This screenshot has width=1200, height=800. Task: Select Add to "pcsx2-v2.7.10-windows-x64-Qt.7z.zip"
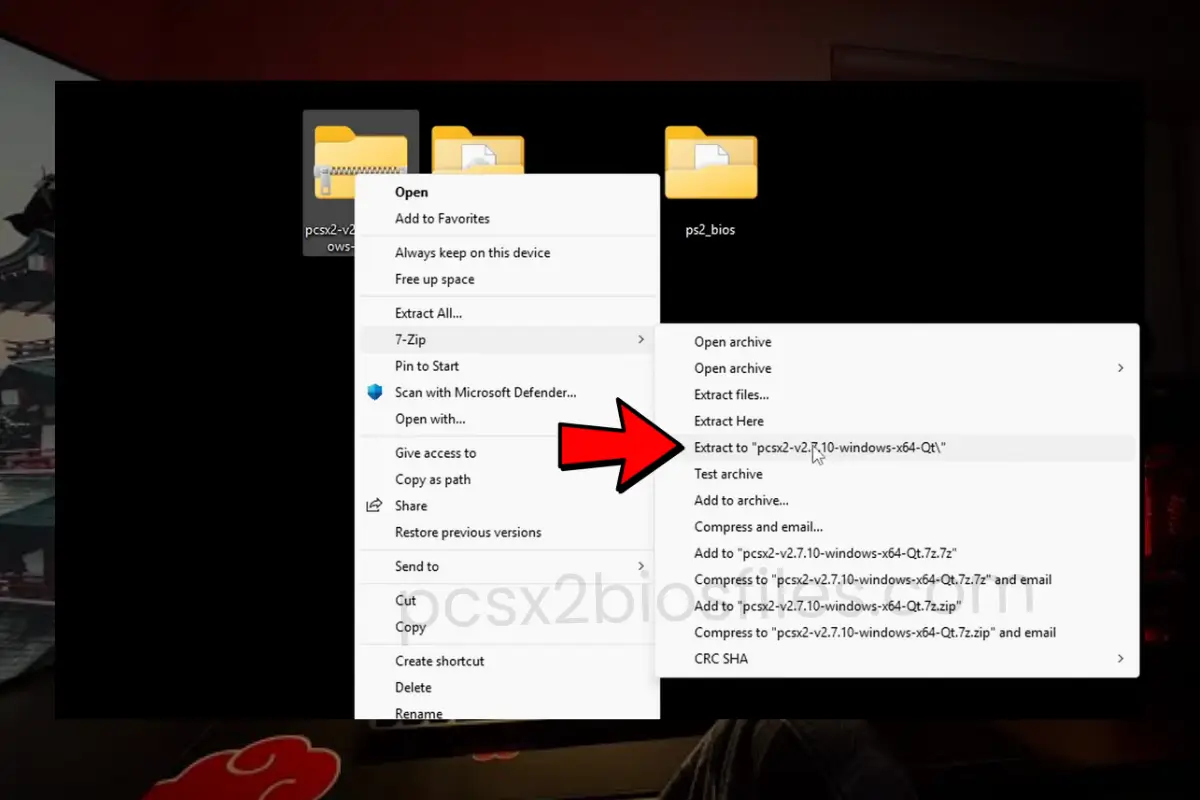pyautogui.click(x=828, y=606)
